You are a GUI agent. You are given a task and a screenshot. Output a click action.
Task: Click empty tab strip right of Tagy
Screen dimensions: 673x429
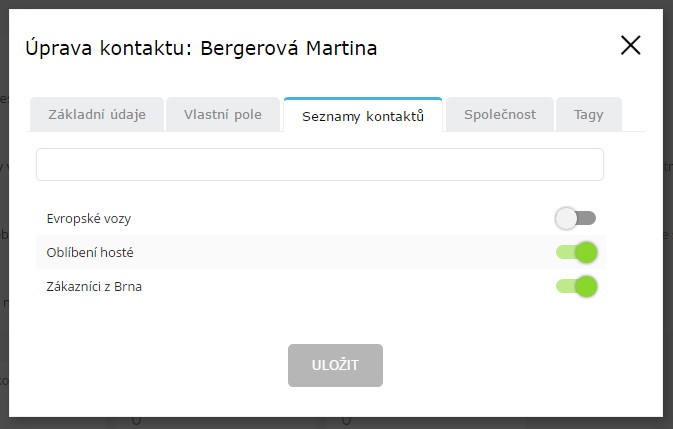(x=634, y=115)
